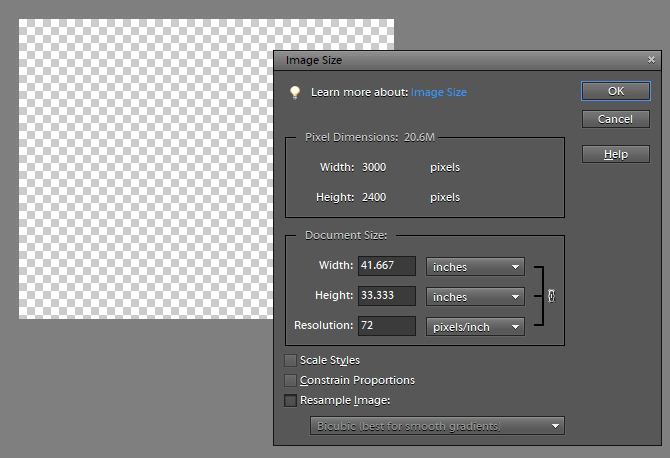Expand the document Height units dropdown

tap(475, 297)
